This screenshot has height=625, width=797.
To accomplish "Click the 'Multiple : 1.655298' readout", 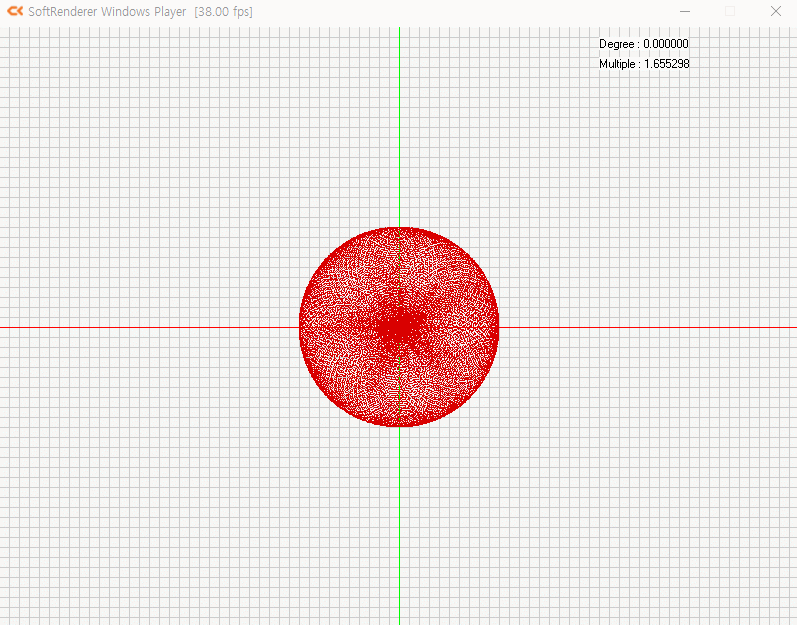I will (644, 64).
